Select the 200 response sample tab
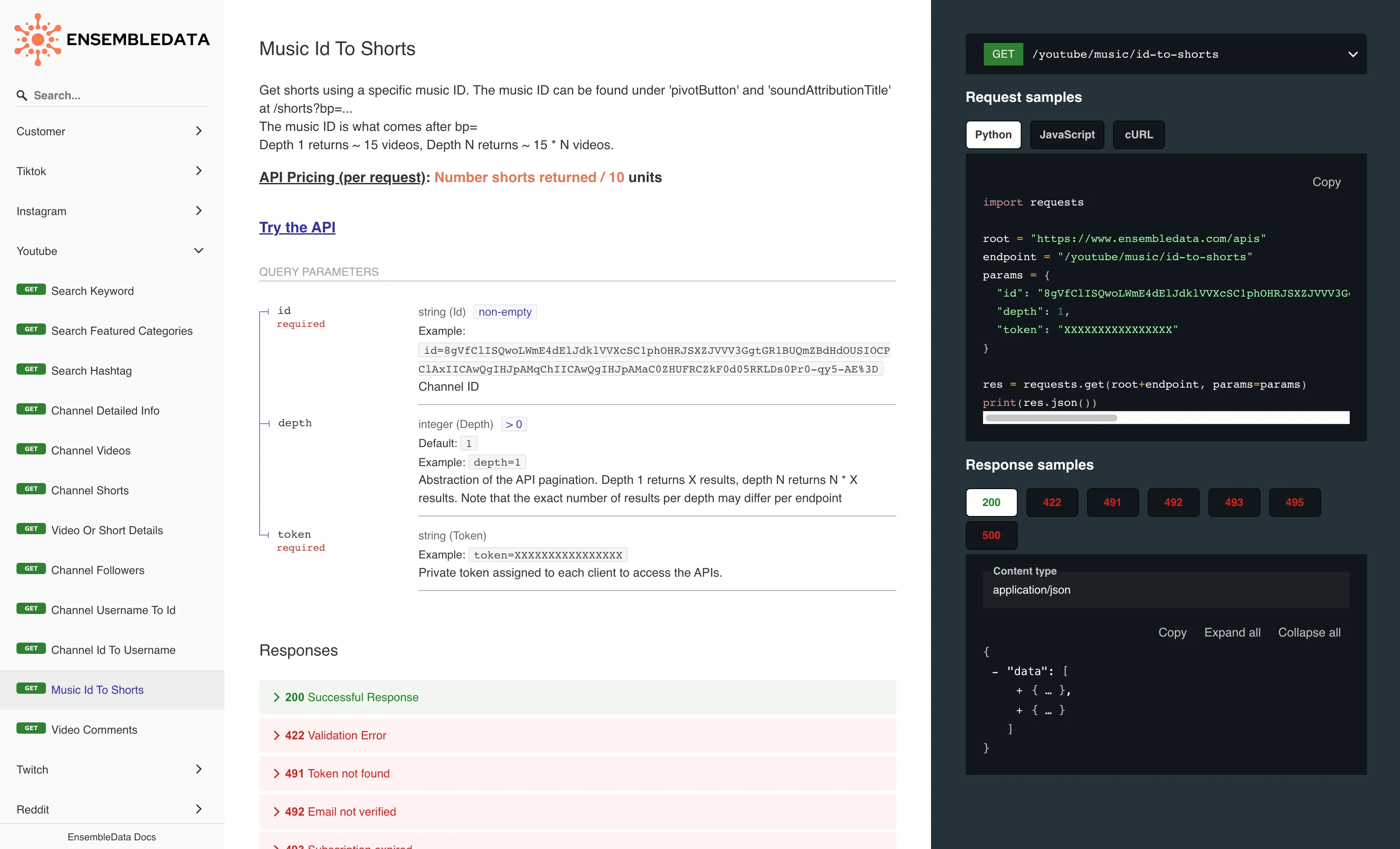This screenshot has height=849, width=1400. (991, 503)
